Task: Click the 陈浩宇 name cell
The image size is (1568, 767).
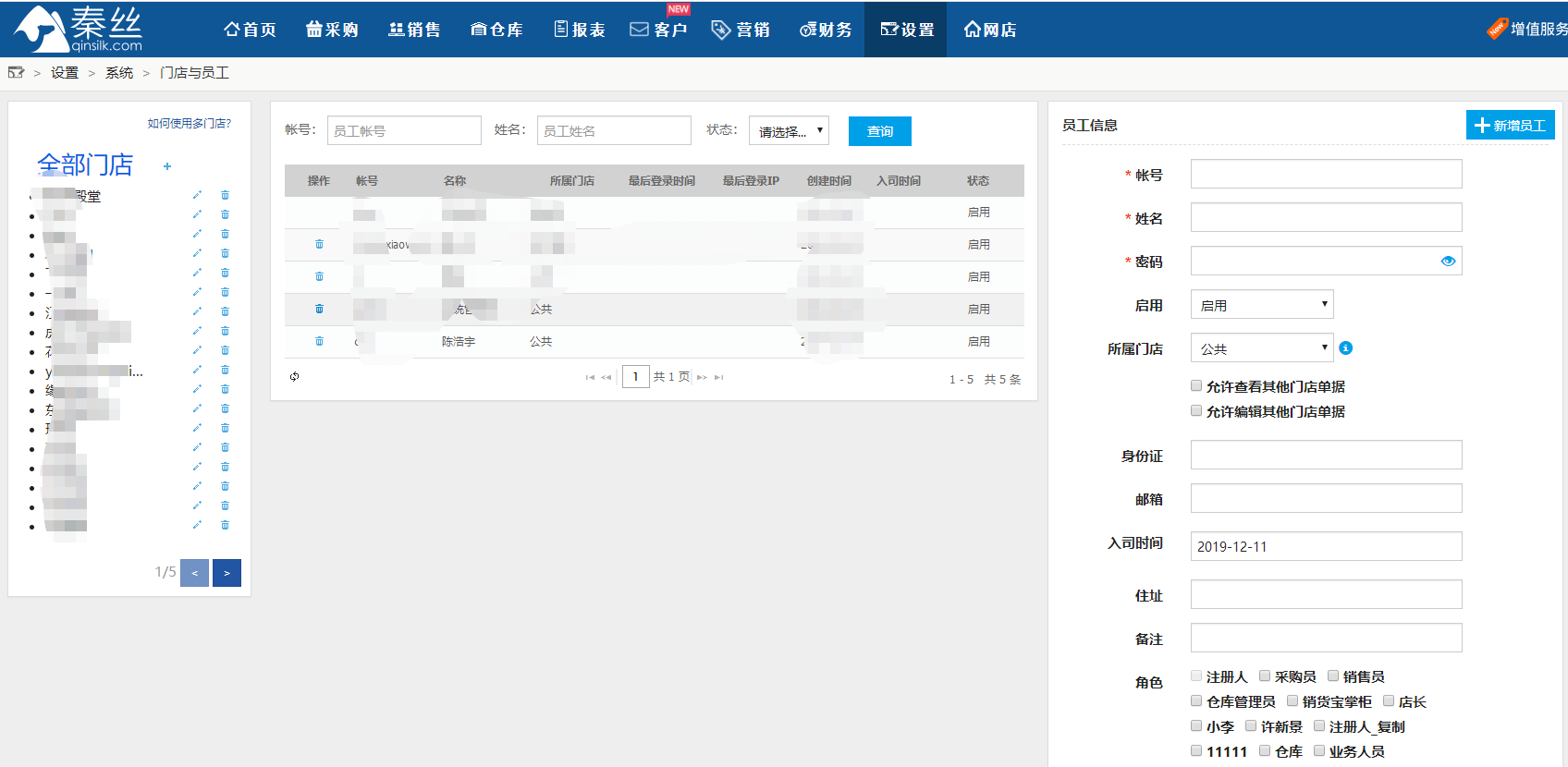Action: 459,341
